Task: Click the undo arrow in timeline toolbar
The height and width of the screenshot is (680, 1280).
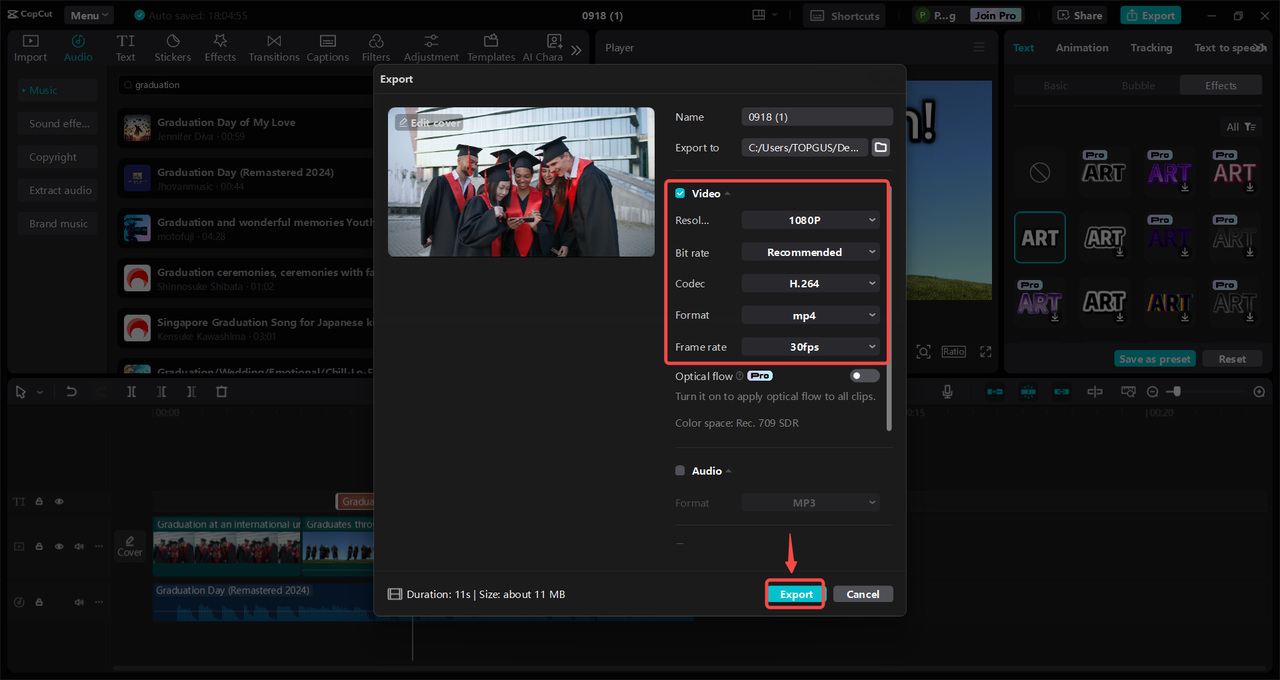Action: click(x=71, y=392)
